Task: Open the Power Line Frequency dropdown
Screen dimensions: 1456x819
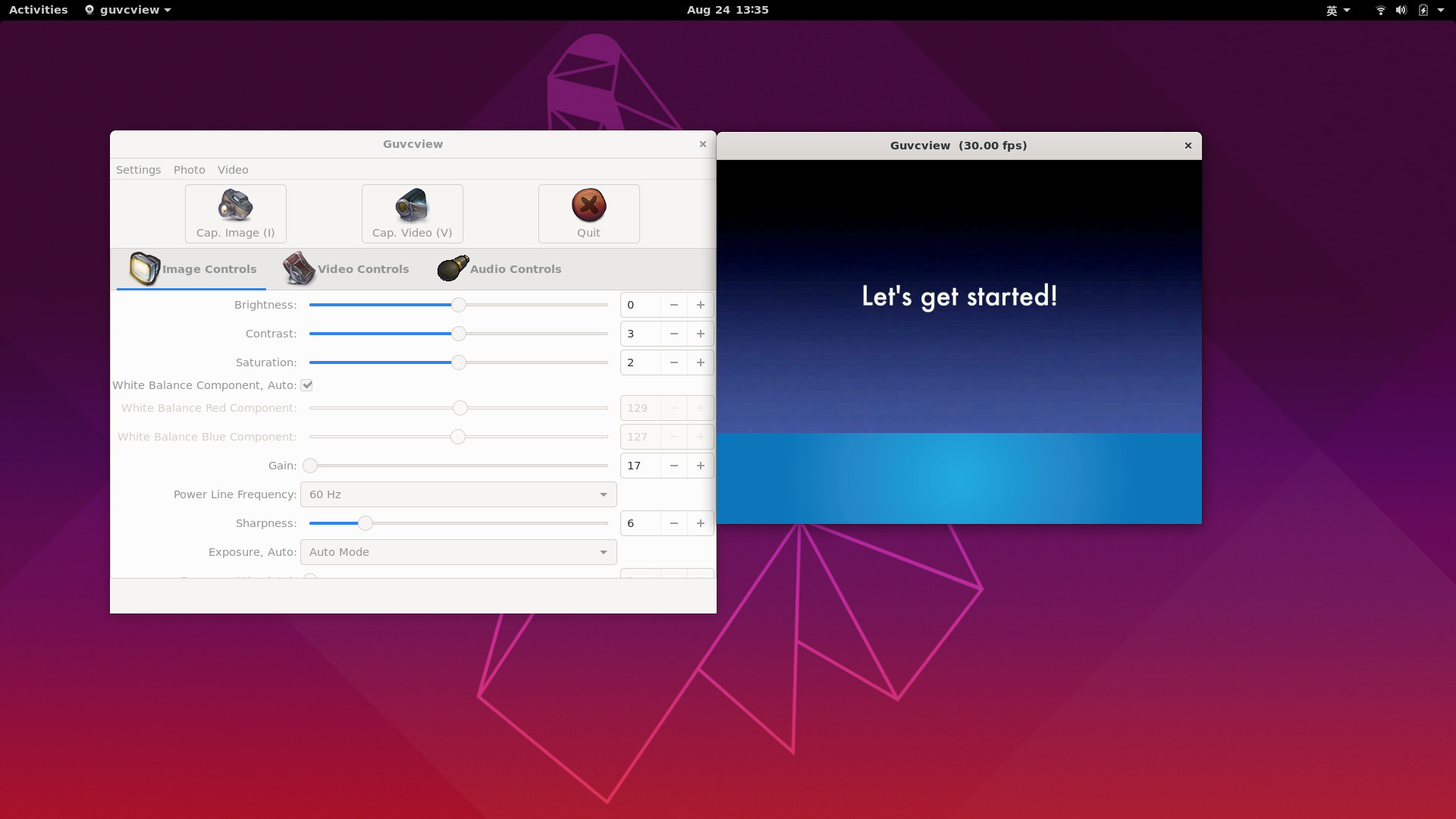Action: pos(458,494)
